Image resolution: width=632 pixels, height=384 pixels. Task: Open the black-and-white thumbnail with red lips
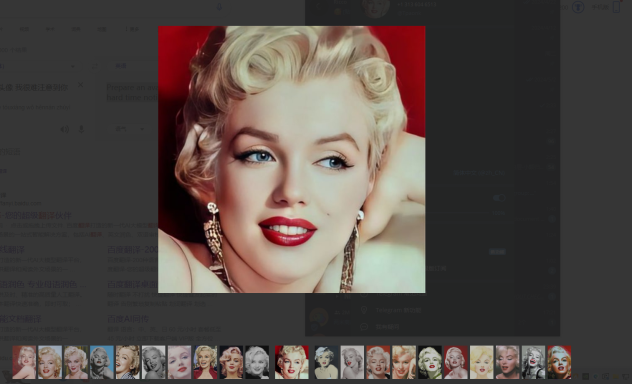coord(533,362)
